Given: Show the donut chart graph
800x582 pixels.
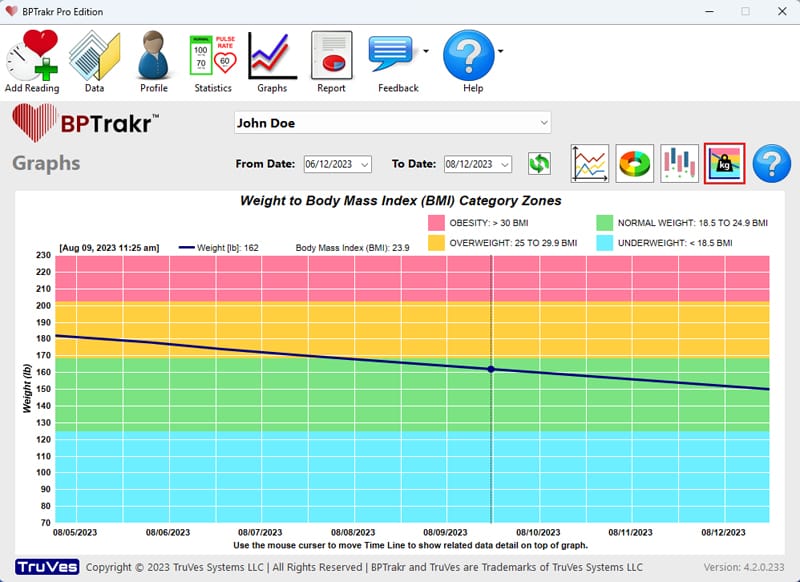Looking at the screenshot, I should click(634, 164).
